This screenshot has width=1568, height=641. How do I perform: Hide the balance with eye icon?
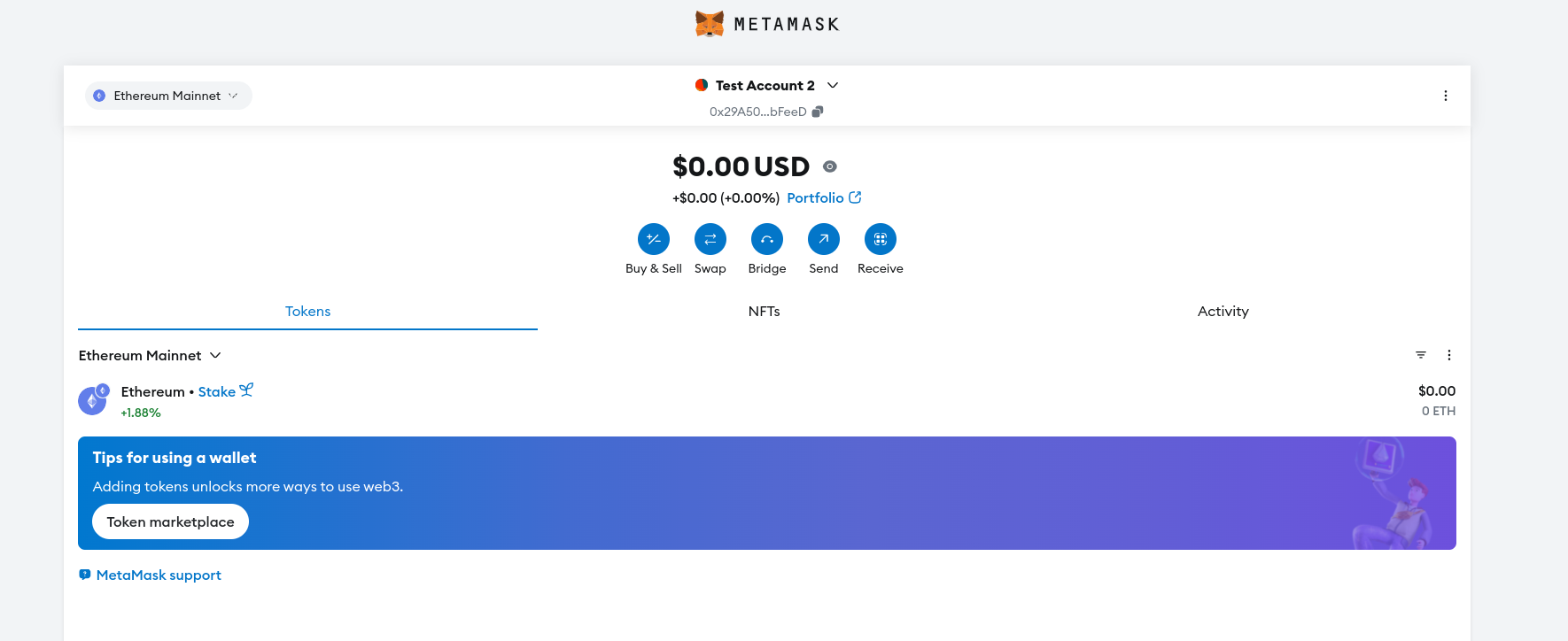[830, 166]
